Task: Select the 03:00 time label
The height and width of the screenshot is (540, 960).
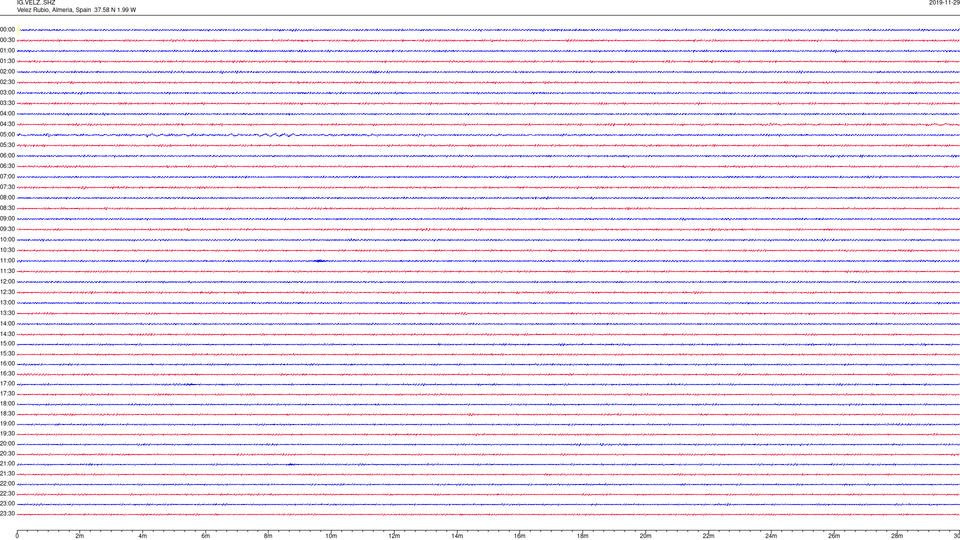Action: pyautogui.click(x=7, y=92)
